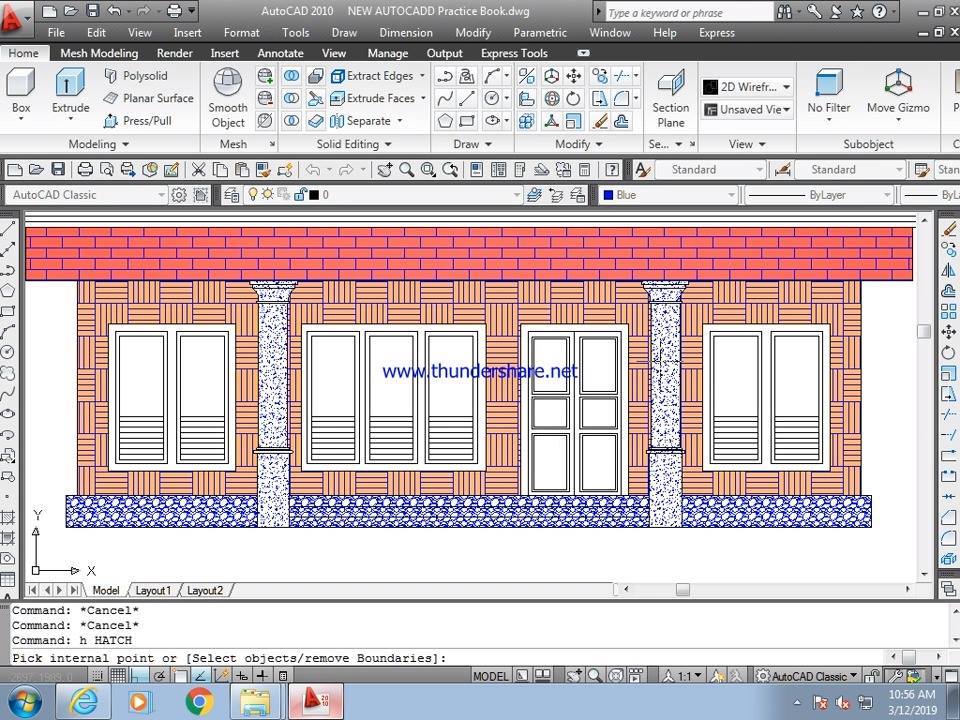Click the QuickCalc calculator icon
The image size is (960, 720).
pos(585,169)
